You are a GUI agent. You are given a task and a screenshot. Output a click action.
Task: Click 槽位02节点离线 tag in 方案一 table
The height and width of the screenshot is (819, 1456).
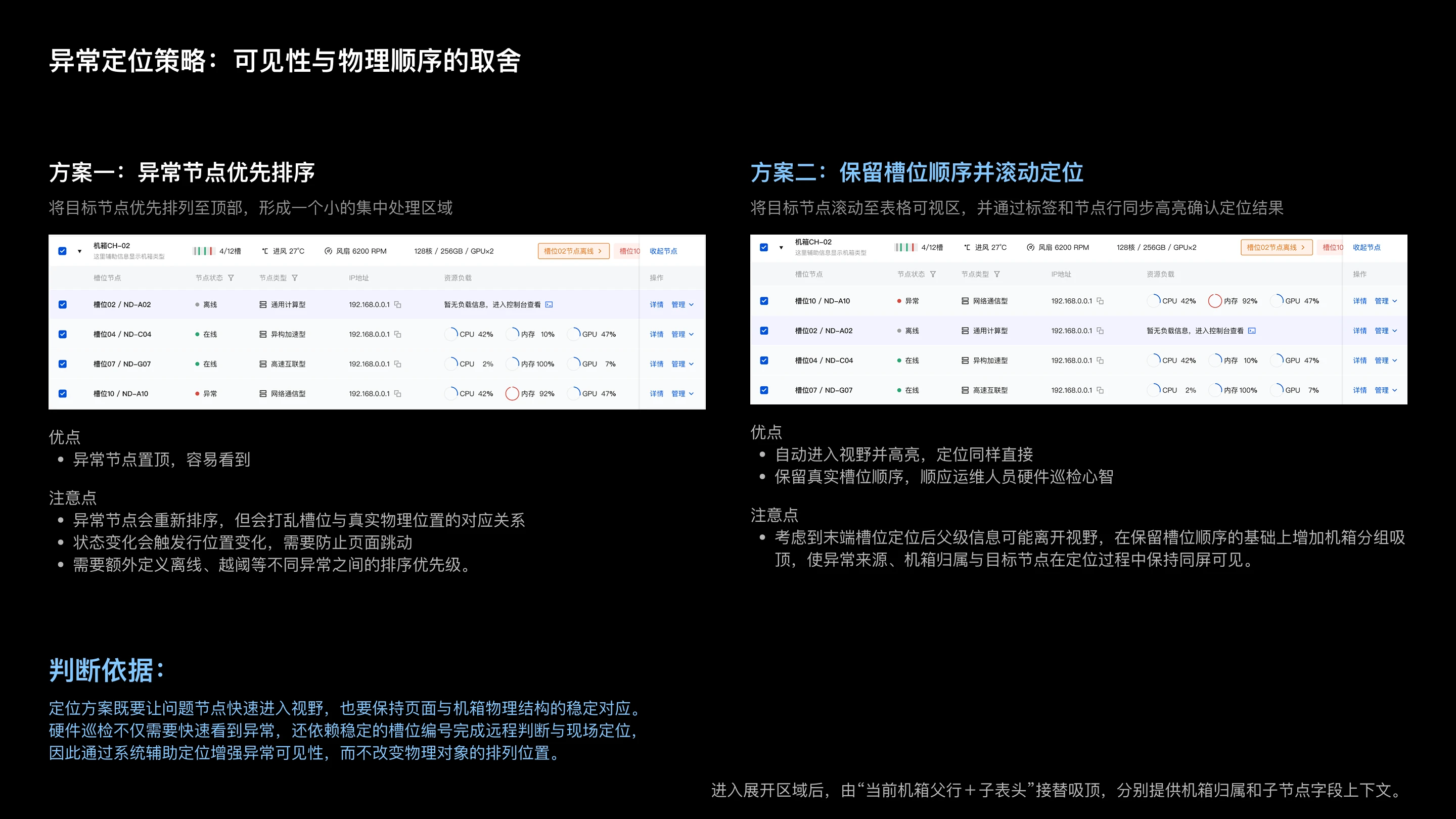click(573, 251)
